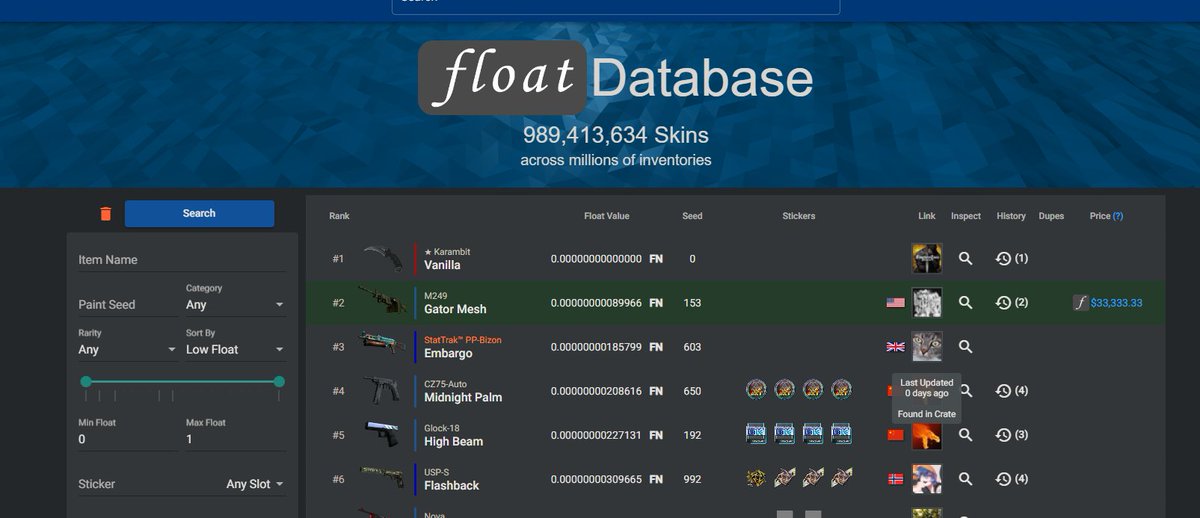Click the left float range slider handle

(86, 381)
